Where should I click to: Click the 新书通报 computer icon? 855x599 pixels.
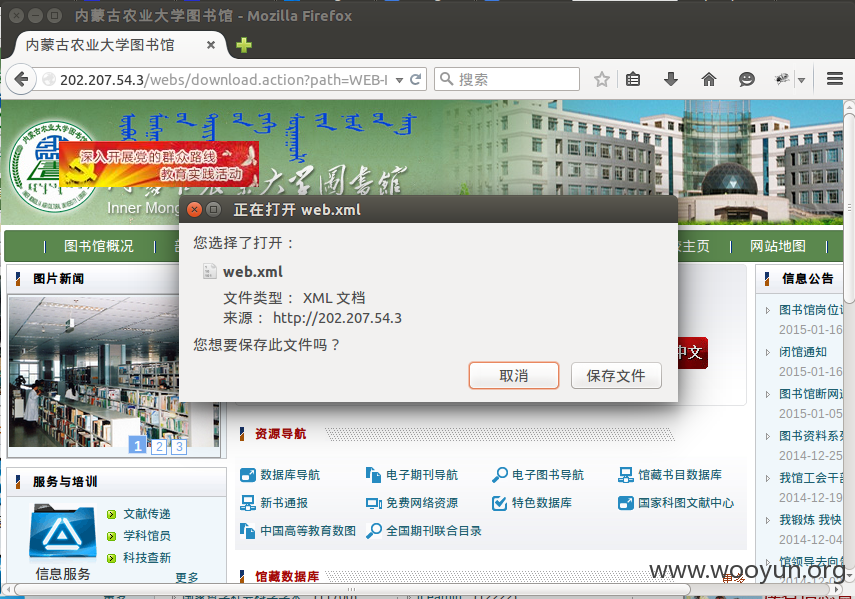click(x=248, y=503)
